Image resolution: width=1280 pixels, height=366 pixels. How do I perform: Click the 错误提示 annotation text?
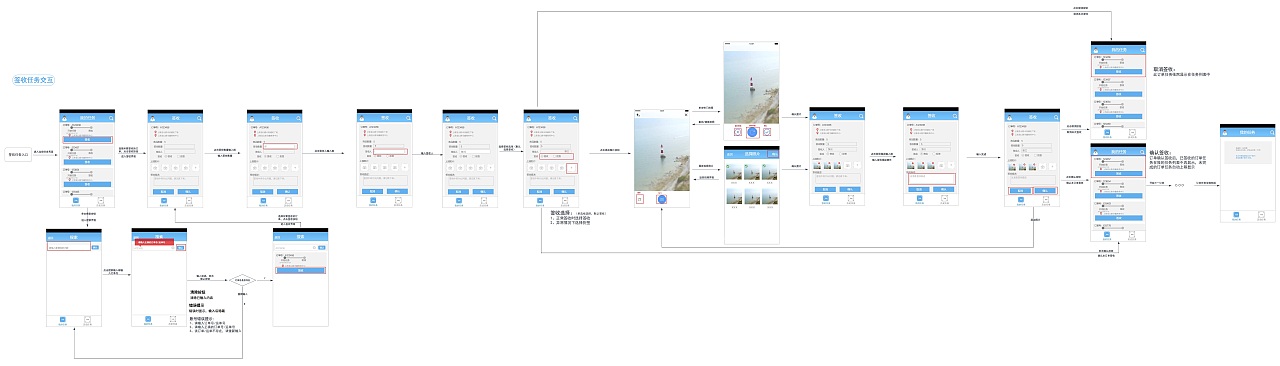tap(197, 306)
